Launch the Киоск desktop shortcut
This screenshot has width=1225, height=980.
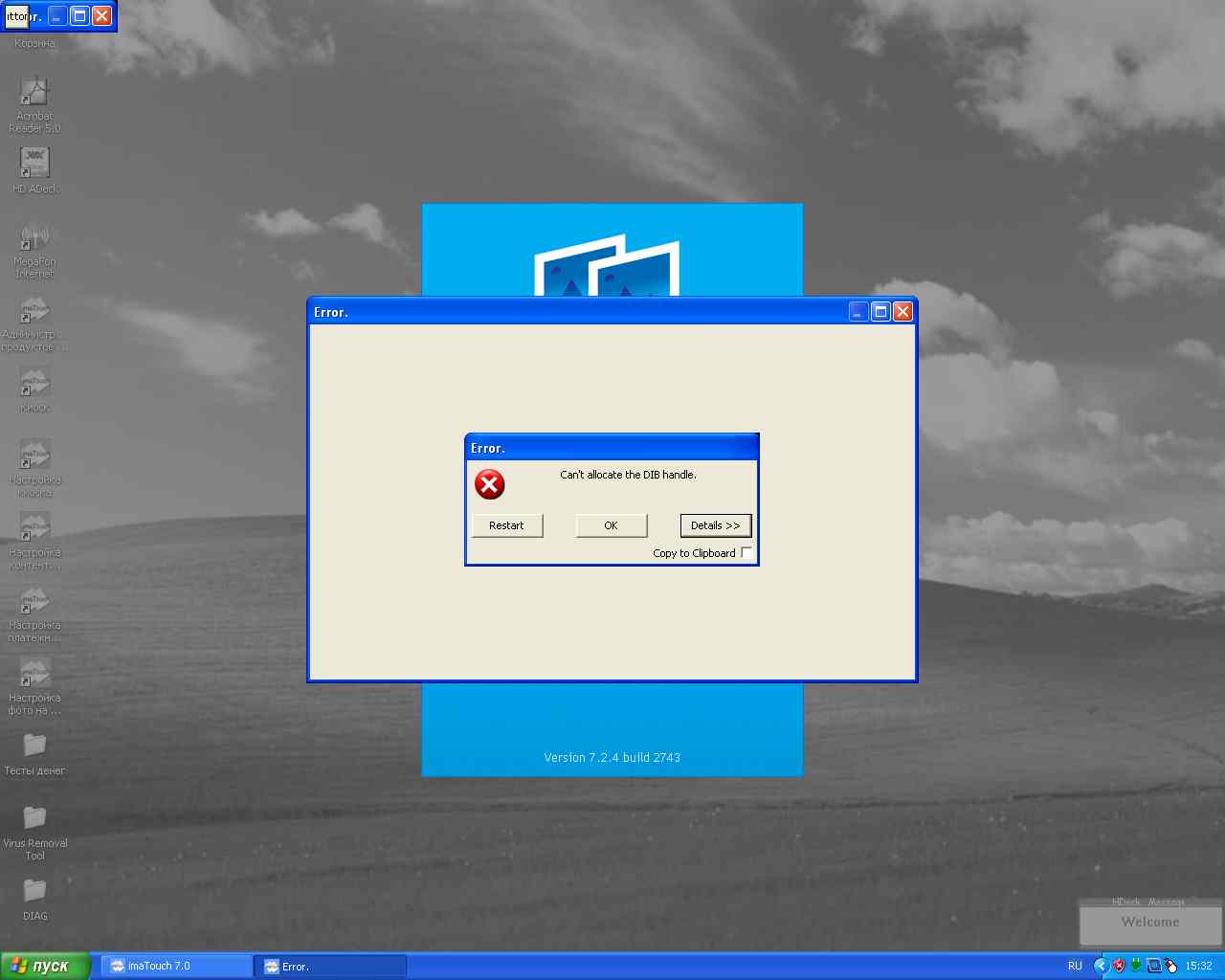[34, 383]
